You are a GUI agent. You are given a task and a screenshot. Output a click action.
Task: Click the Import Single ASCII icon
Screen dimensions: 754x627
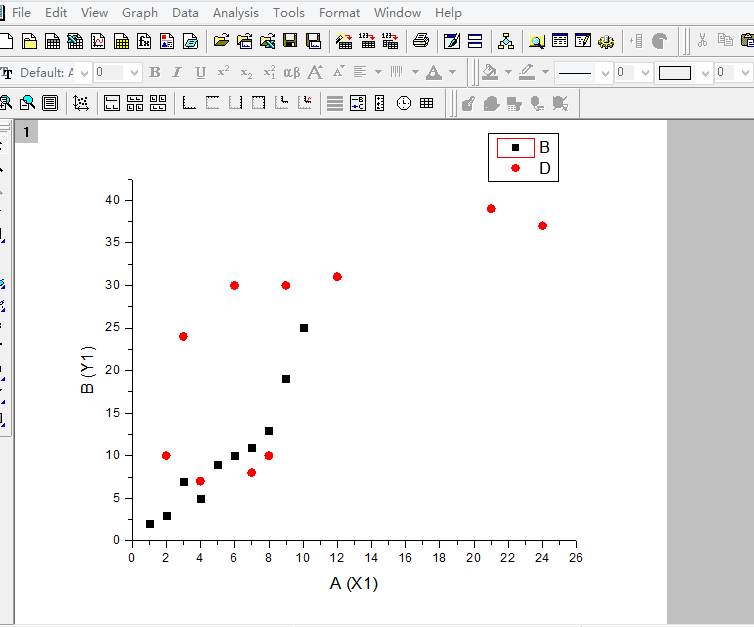367,41
